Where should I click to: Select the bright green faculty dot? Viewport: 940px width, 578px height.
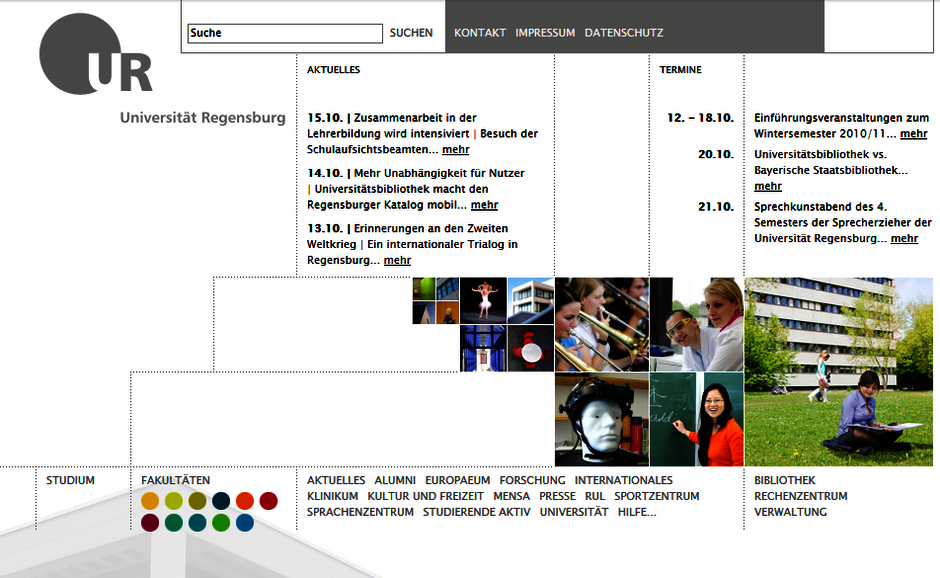pos(221,522)
